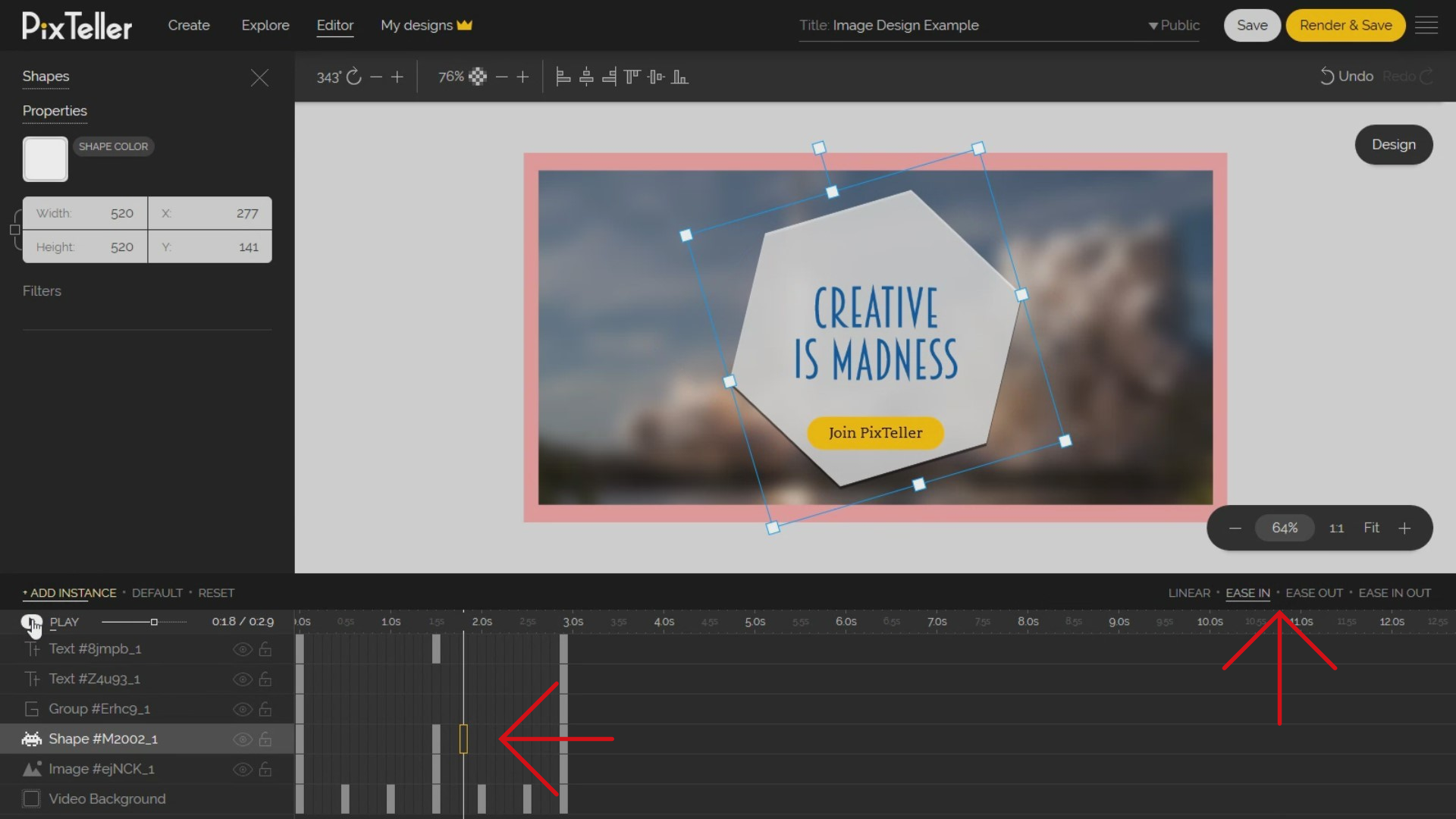Viewport: 1456px width, 819px height.
Task: Toggle visibility of Text #Z4u93_1
Action: click(x=243, y=679)
